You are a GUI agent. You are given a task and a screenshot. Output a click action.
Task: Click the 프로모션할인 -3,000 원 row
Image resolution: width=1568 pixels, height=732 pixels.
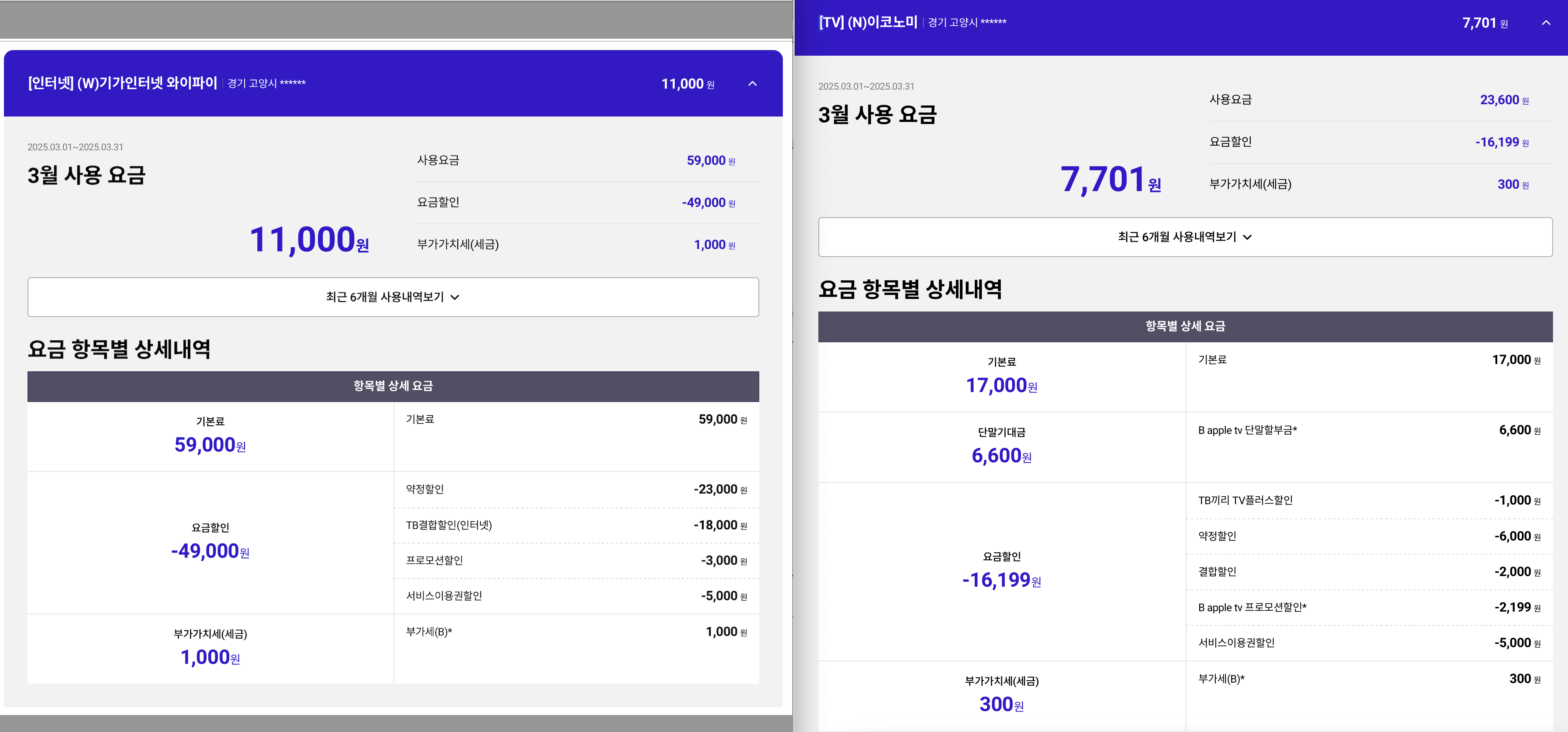tap(576, 560)
